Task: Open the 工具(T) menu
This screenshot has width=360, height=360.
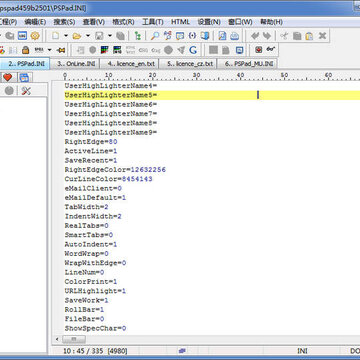Action: tap(153, 22)
